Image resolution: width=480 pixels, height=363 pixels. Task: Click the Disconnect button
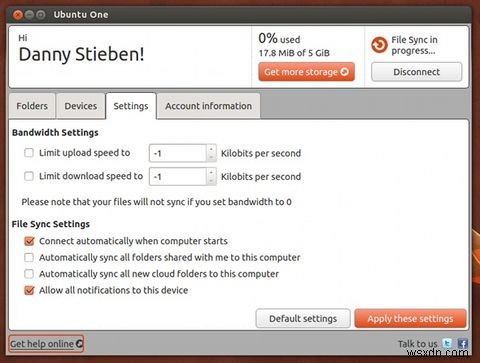[417, 72]
